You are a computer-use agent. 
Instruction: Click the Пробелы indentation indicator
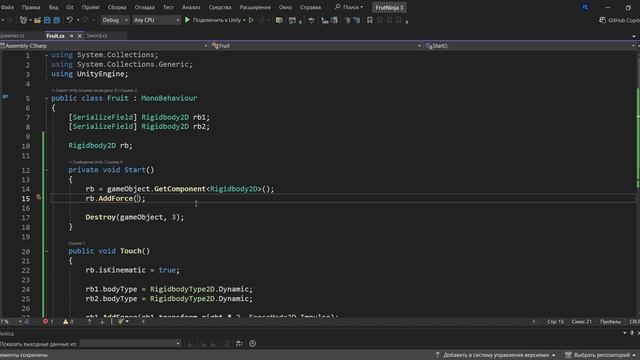(x=610, y=322)
